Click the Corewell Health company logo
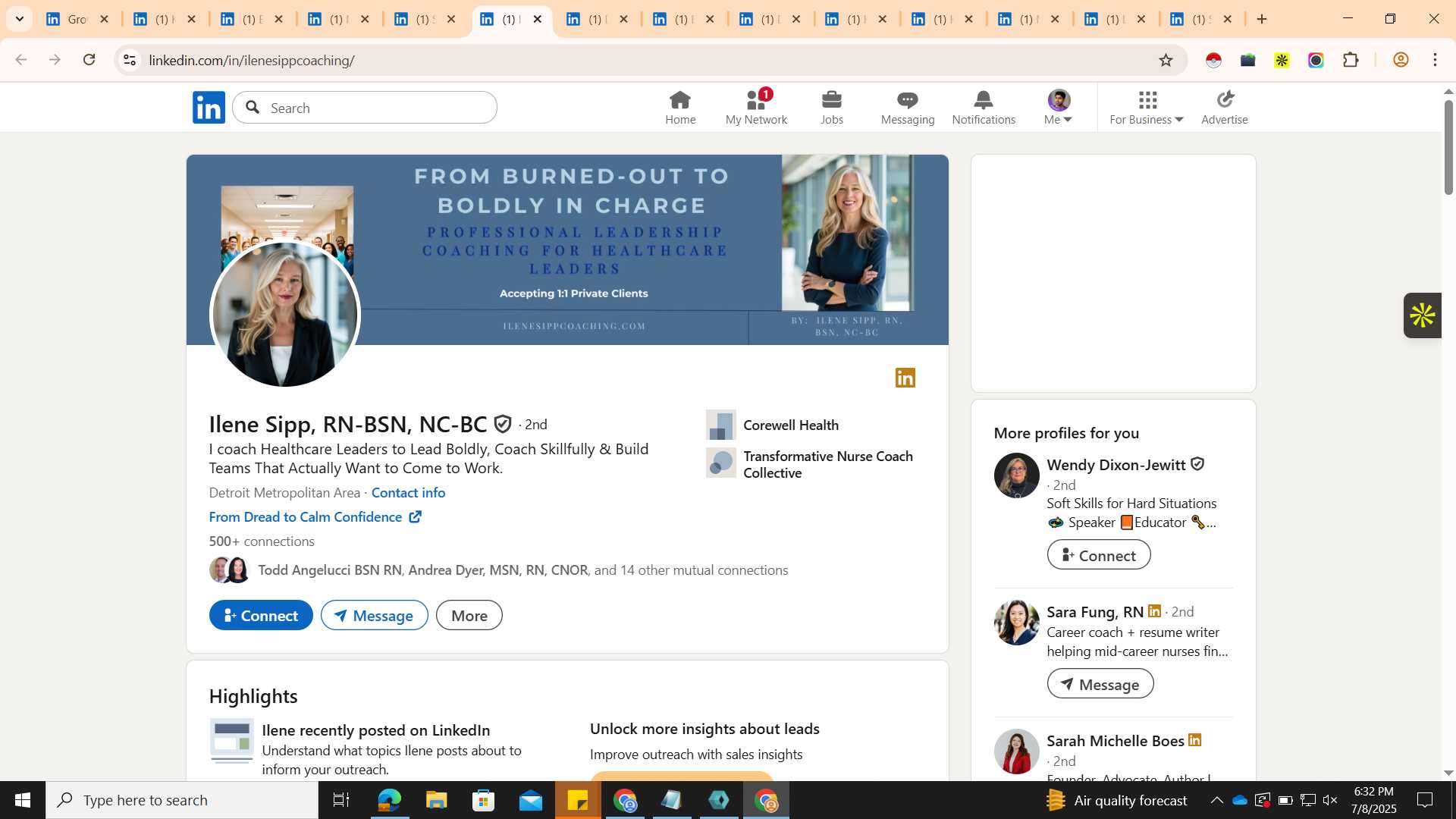The height and width of the screenshot is (819, 1456). pos(720,425)
